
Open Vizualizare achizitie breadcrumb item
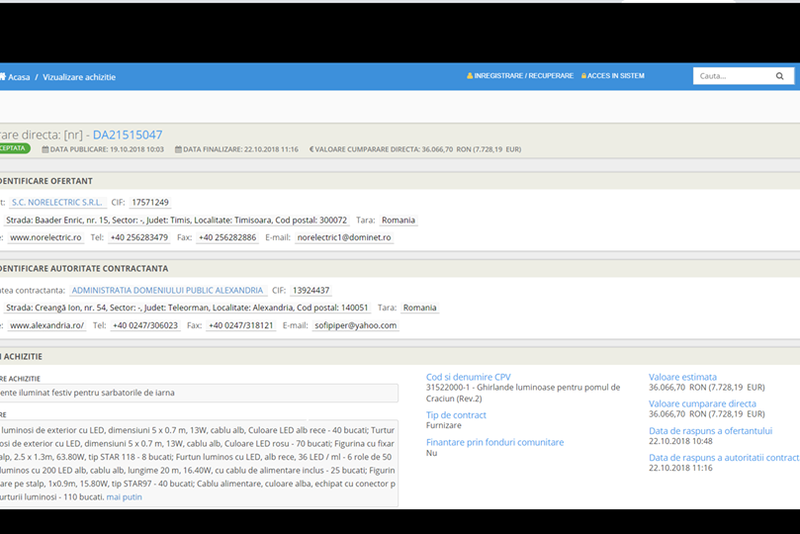coord(79,77)
